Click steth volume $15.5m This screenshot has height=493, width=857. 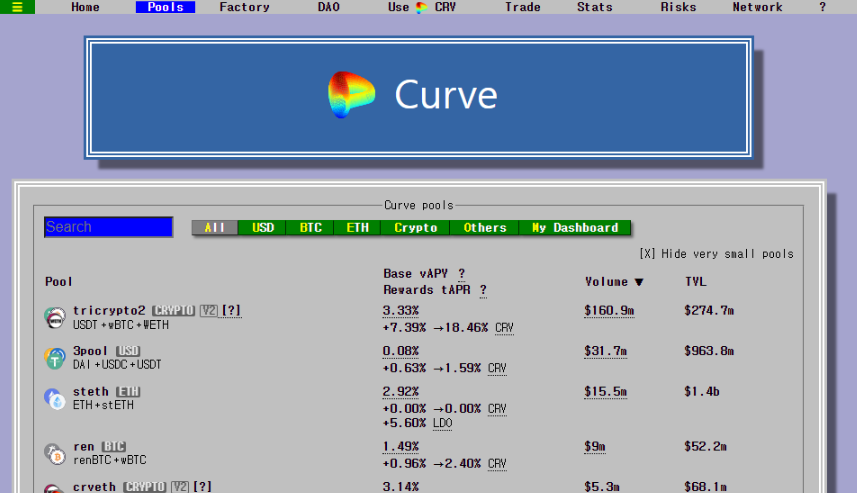606,392
